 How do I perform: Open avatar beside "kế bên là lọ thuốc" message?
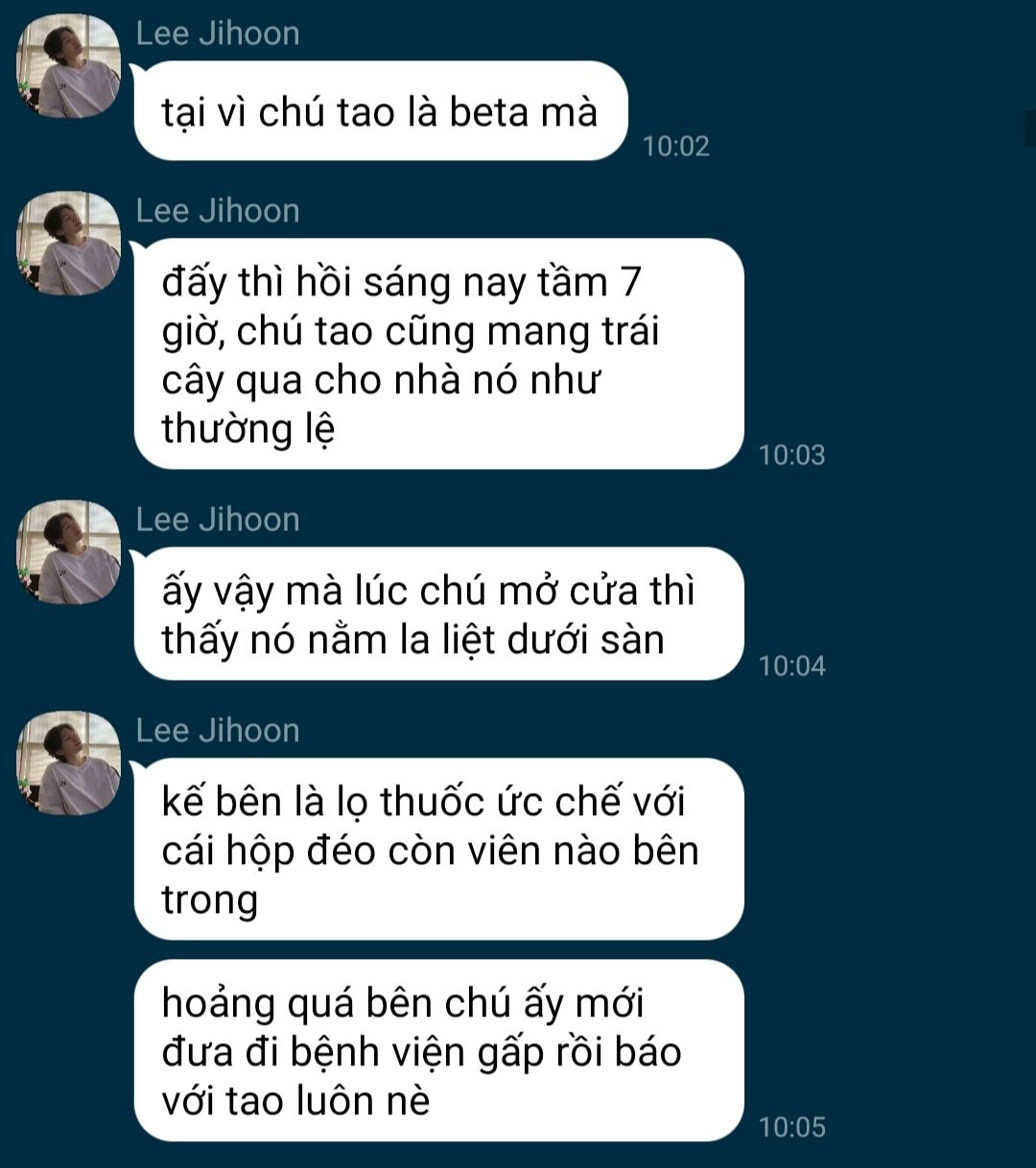(69, 763)
